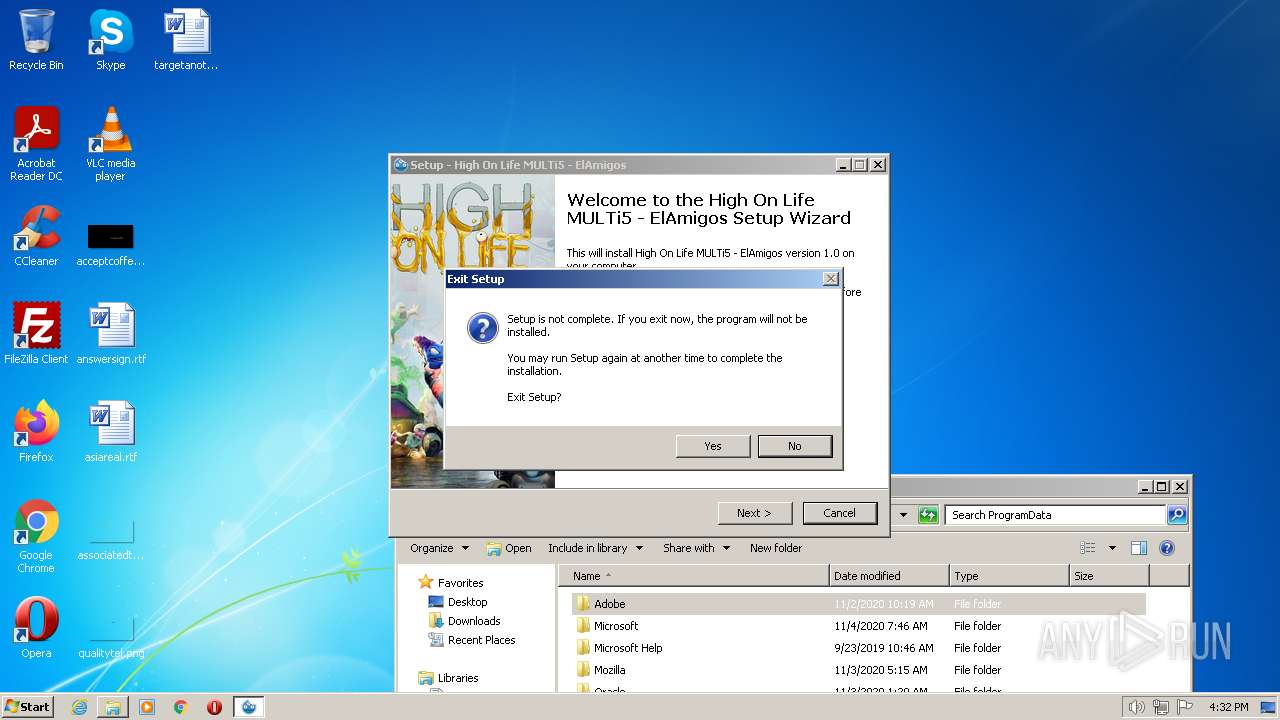Open Explorer help icon
This screenshot has width=1280, height=720.
(1166, 548)
